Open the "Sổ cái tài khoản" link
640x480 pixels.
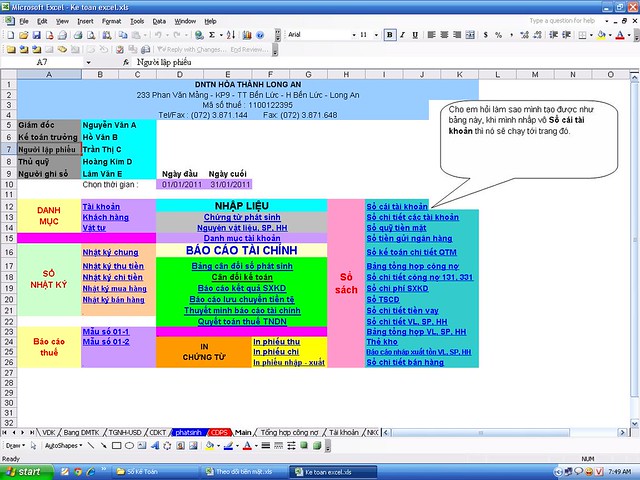(397, 206)
